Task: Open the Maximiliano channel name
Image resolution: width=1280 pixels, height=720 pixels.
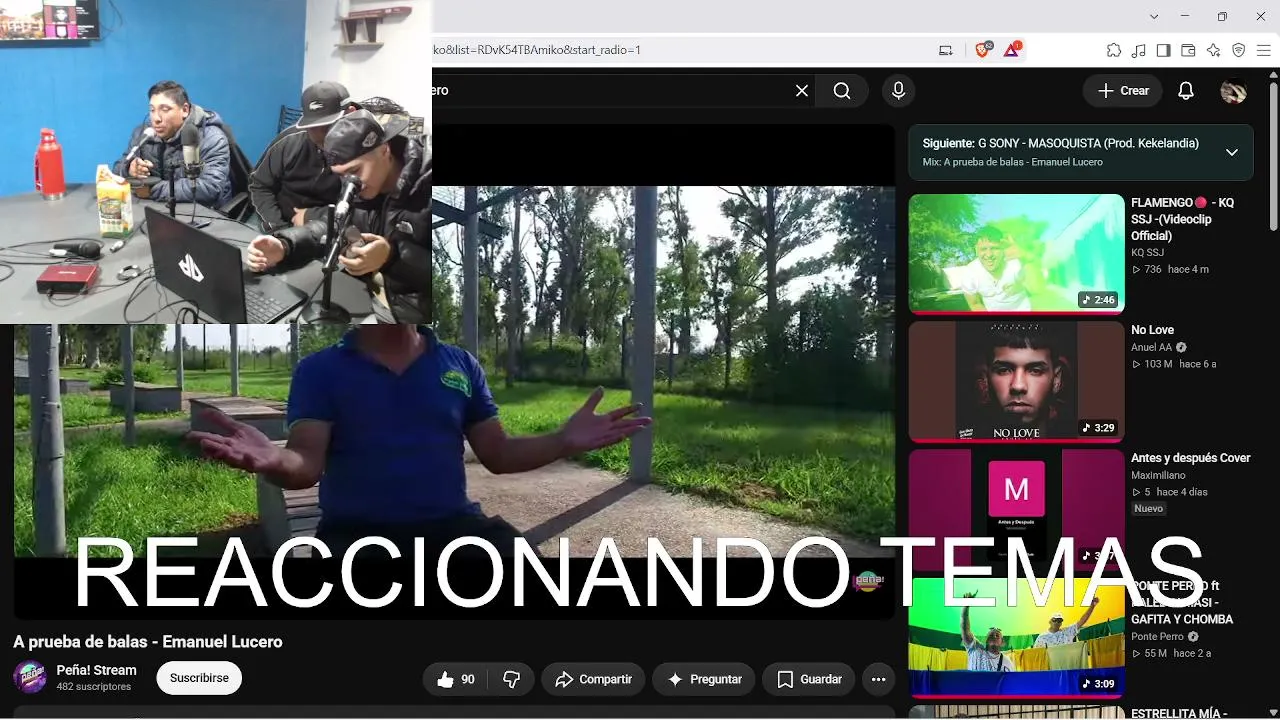Action: 1158,475
